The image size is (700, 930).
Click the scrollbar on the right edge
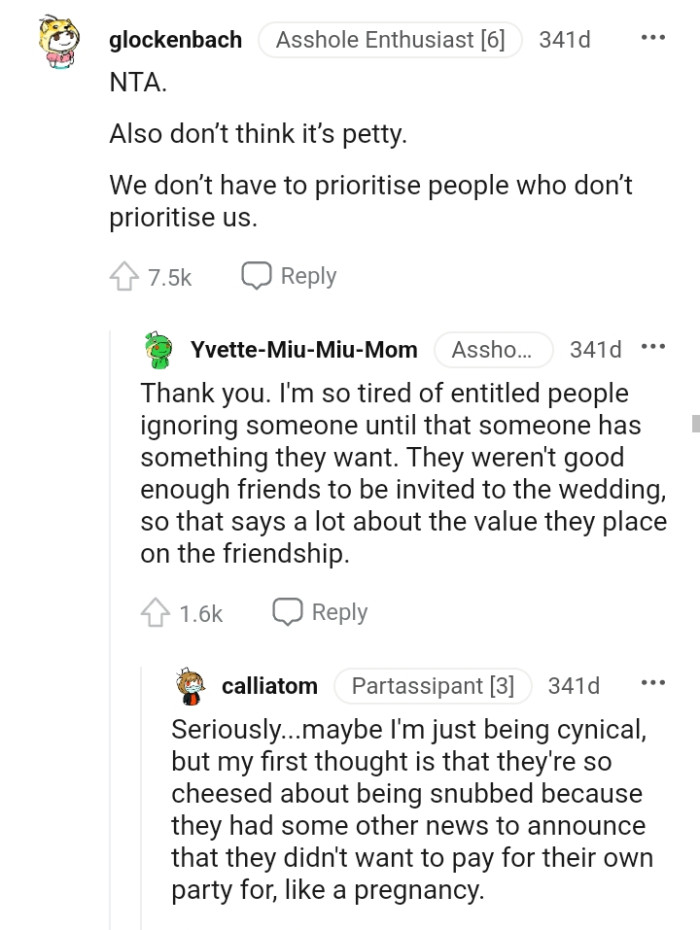pyautogui.click(x=695, y=423)
